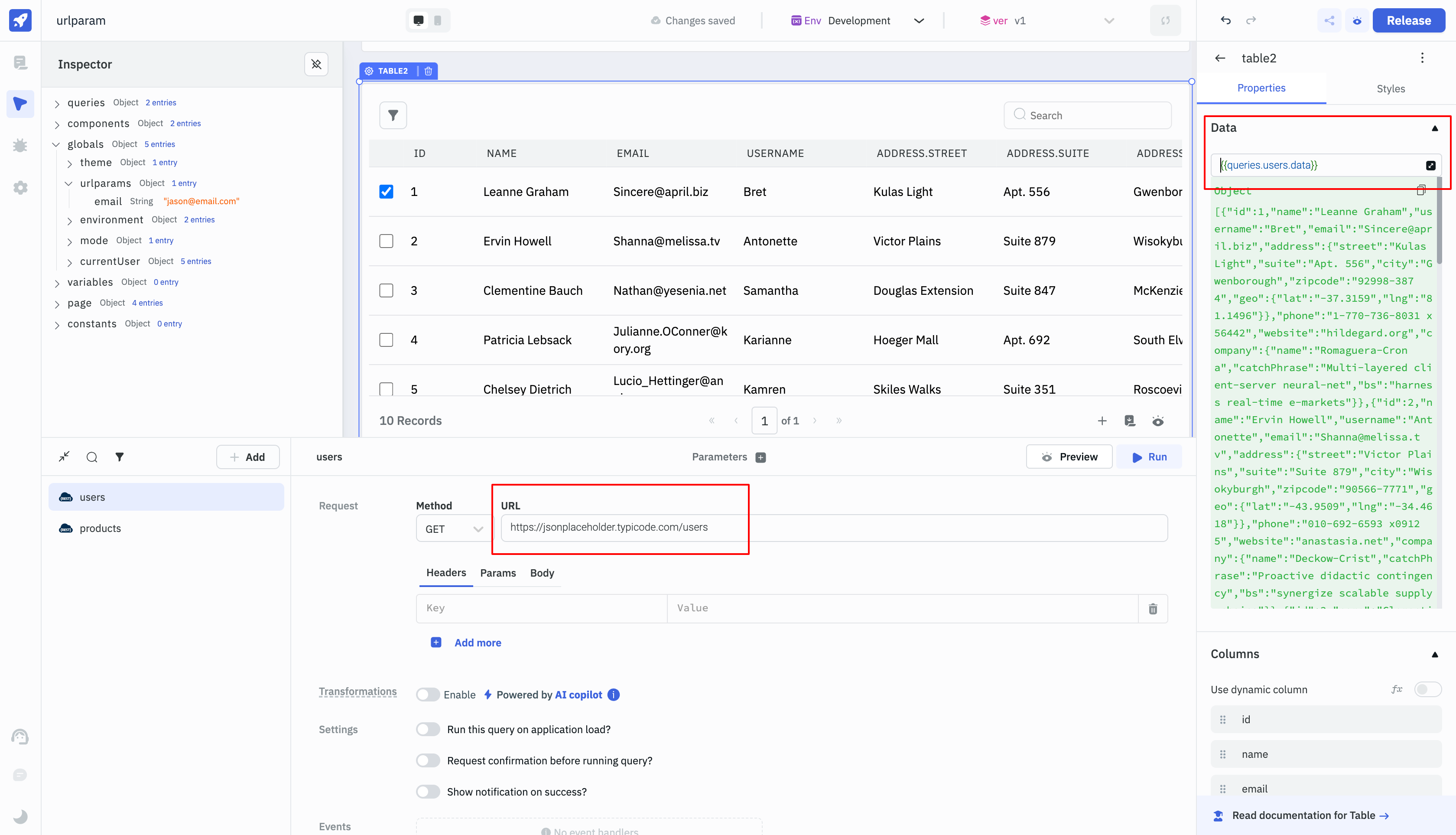
Task: Turn on Use dynamic column switch
Action: [1427, 689]
